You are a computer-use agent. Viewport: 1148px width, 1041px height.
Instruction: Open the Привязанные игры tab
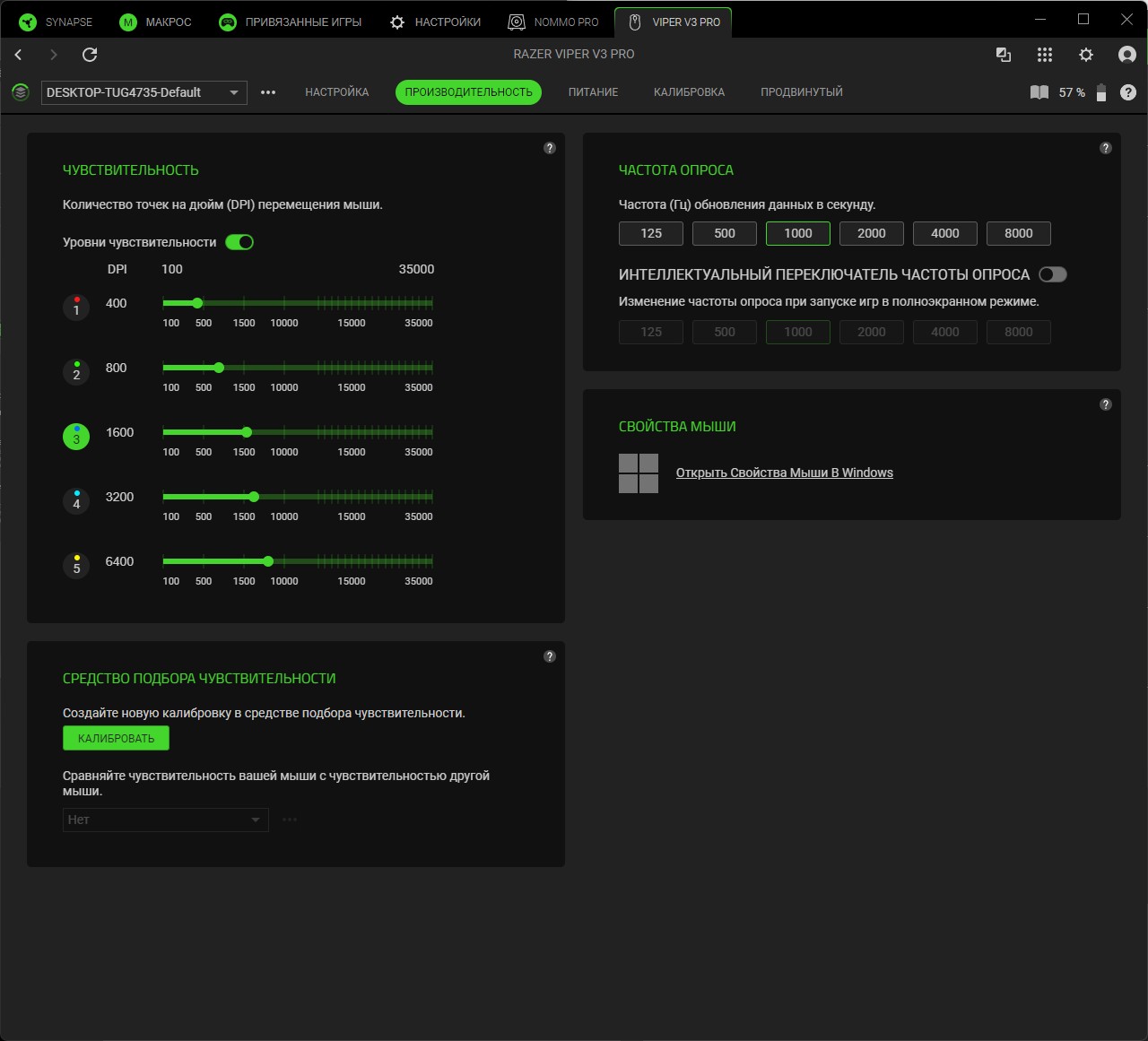pos(291,22)
